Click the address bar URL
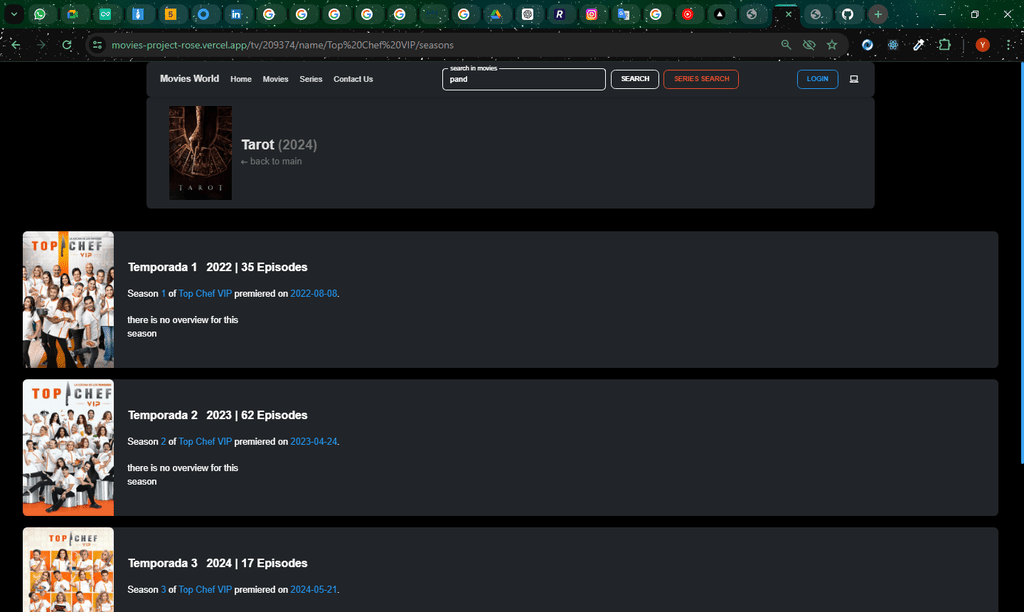1024x612 pixels. click(x=282, y=45)
